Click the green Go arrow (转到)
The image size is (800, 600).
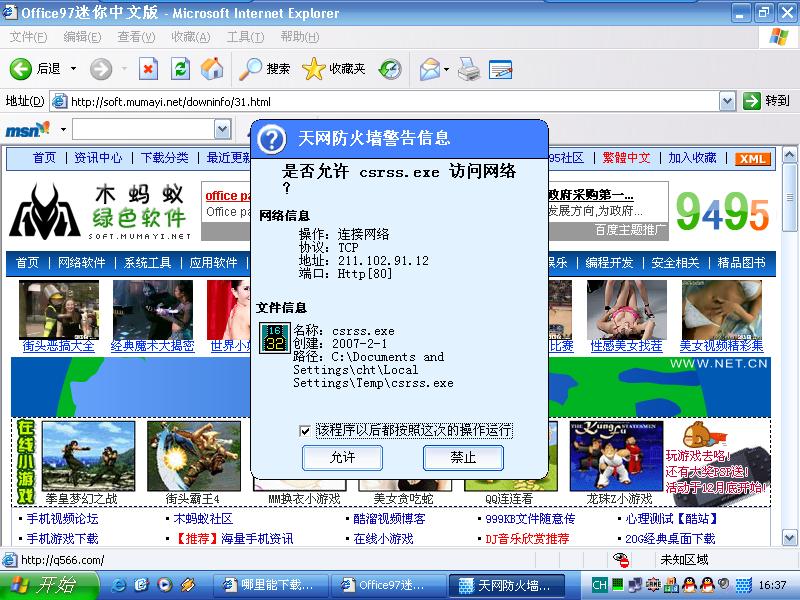pos(752,101)
